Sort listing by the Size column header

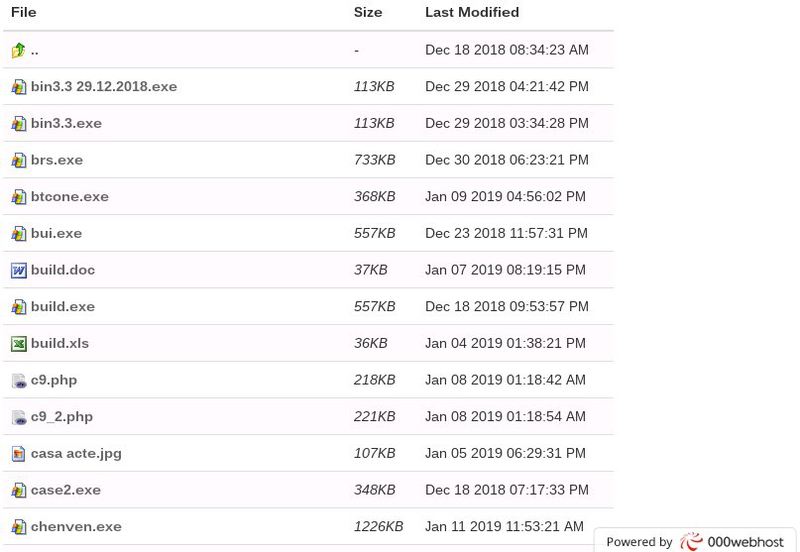(x=367, y=12)
